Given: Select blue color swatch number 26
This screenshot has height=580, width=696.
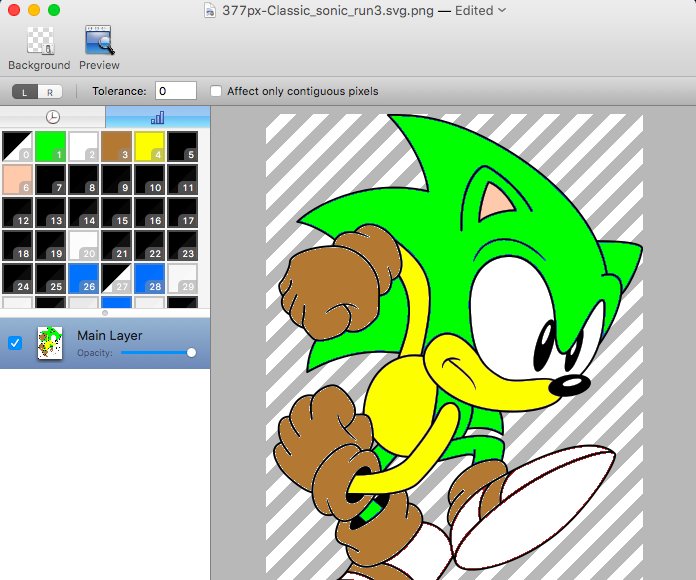Looking at the screenshot, I should pos(83,278).
